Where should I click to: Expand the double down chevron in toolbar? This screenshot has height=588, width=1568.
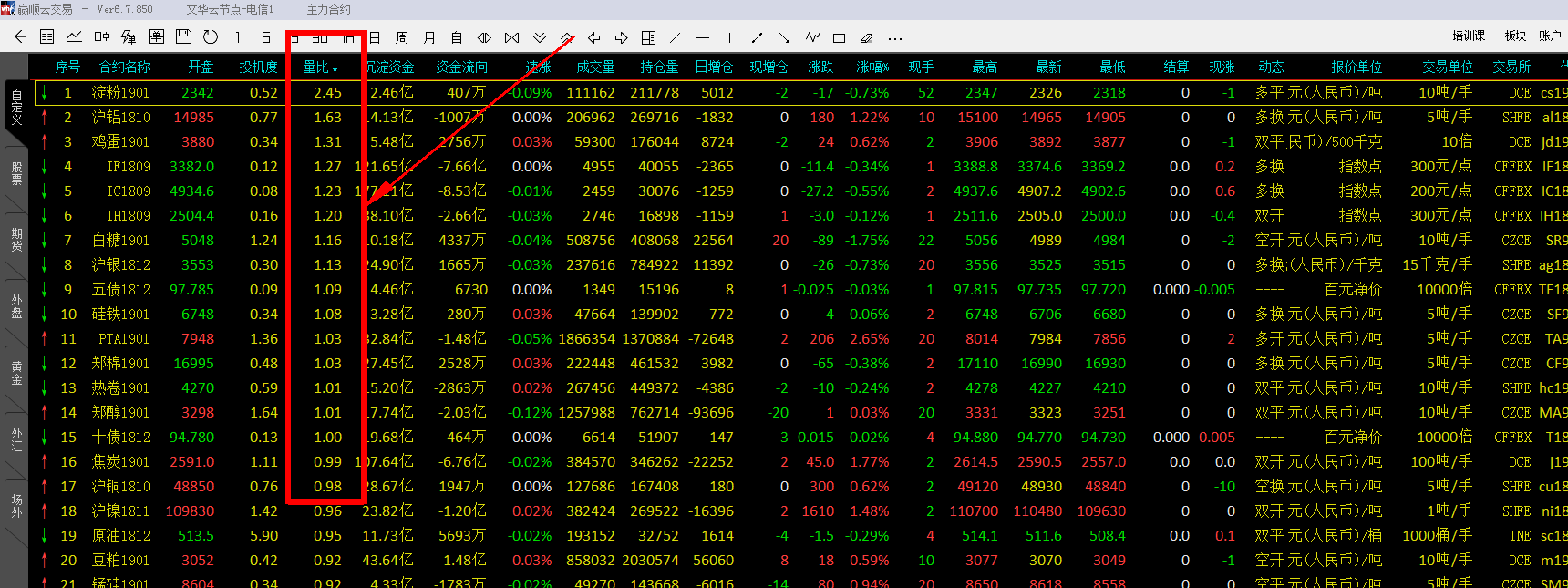[540, 38]
